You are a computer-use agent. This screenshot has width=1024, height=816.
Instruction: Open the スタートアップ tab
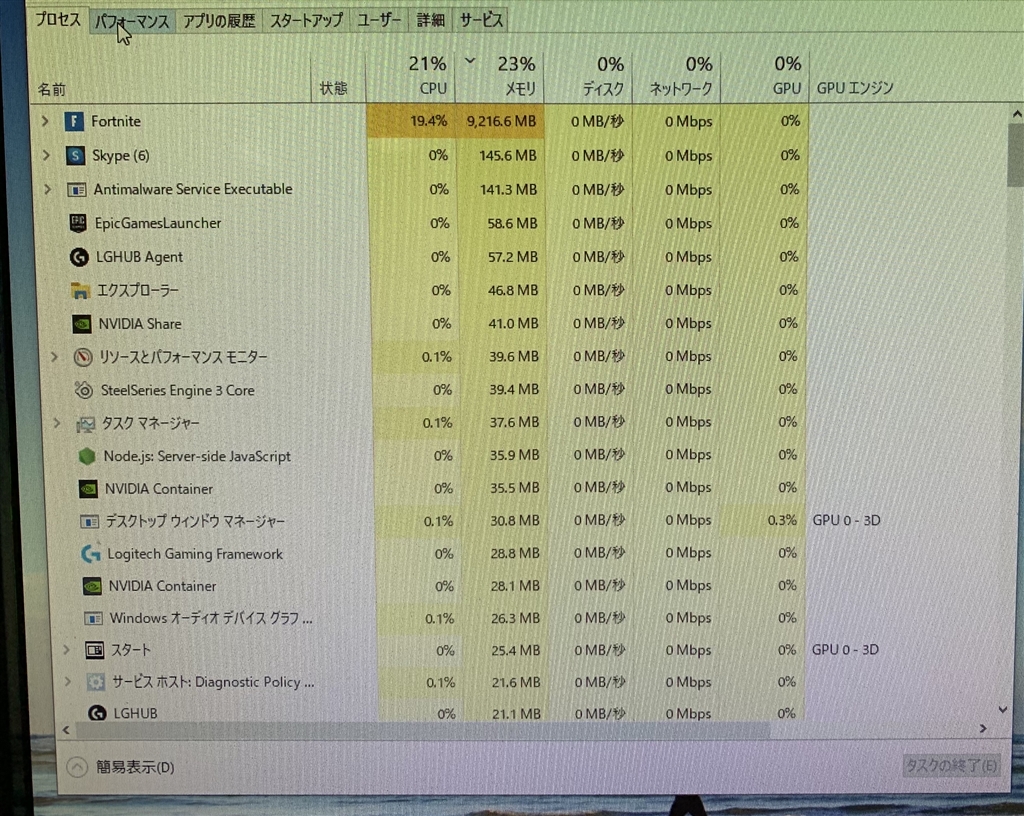click(306, 20)
